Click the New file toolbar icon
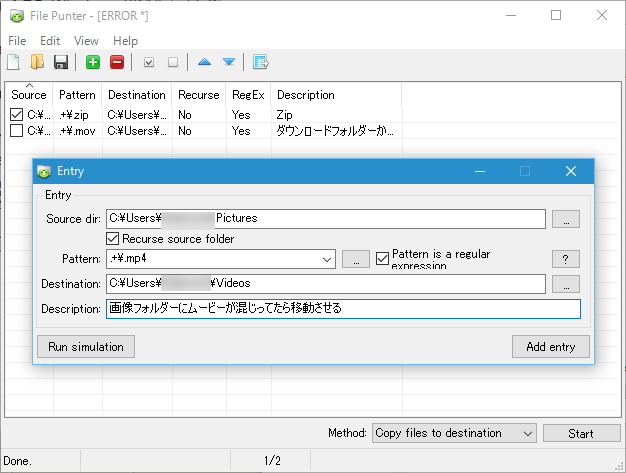The height and width of the screenshot is (473, 626). (13, 62)
